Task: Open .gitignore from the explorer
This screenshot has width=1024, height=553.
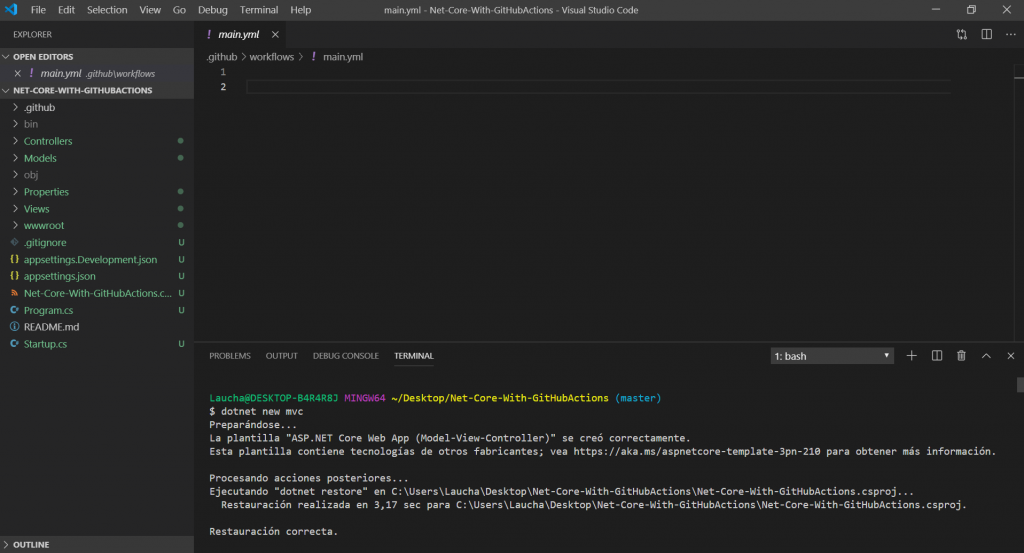Action: [45, 242]
